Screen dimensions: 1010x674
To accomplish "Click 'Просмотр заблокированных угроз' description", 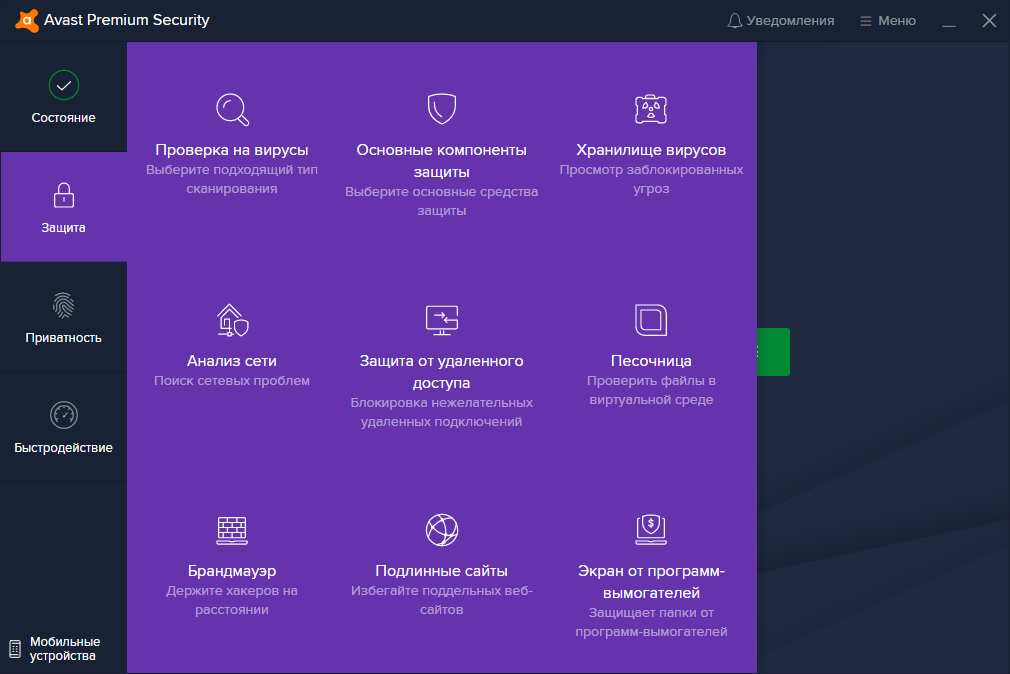I will 651,179.
